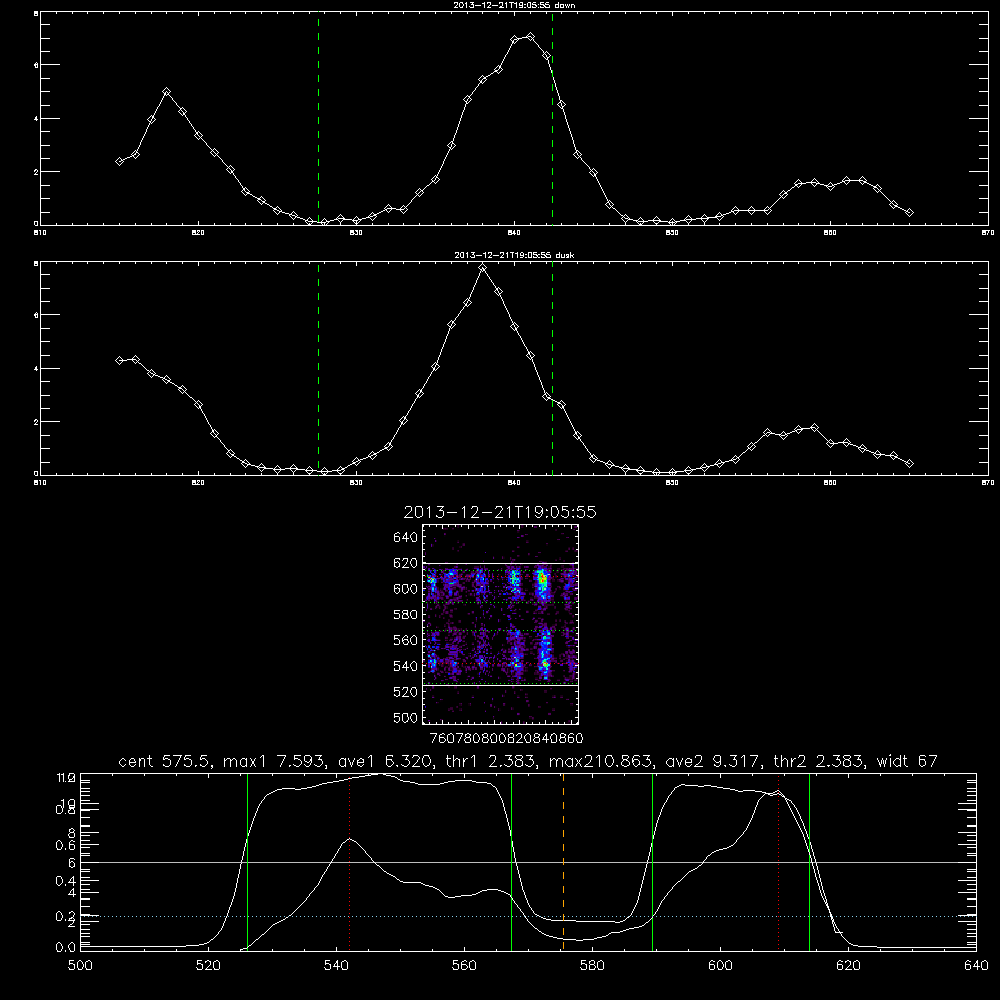1000x1000 pixels.
Task: Click the highest diamond marker of the dusk curve
Action: pos(483,268)
